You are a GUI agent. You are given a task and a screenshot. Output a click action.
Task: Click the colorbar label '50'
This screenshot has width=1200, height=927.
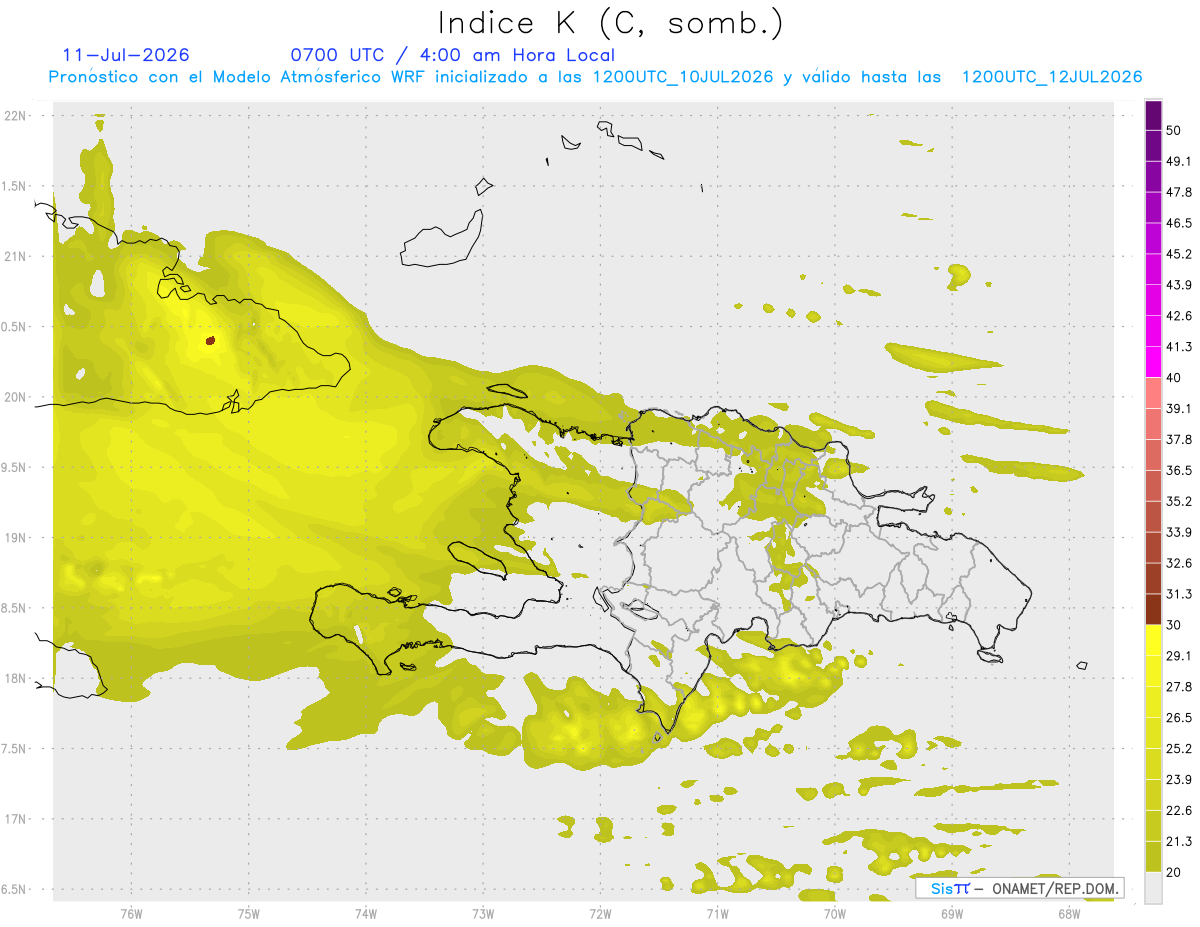[x=1174, y=131]
